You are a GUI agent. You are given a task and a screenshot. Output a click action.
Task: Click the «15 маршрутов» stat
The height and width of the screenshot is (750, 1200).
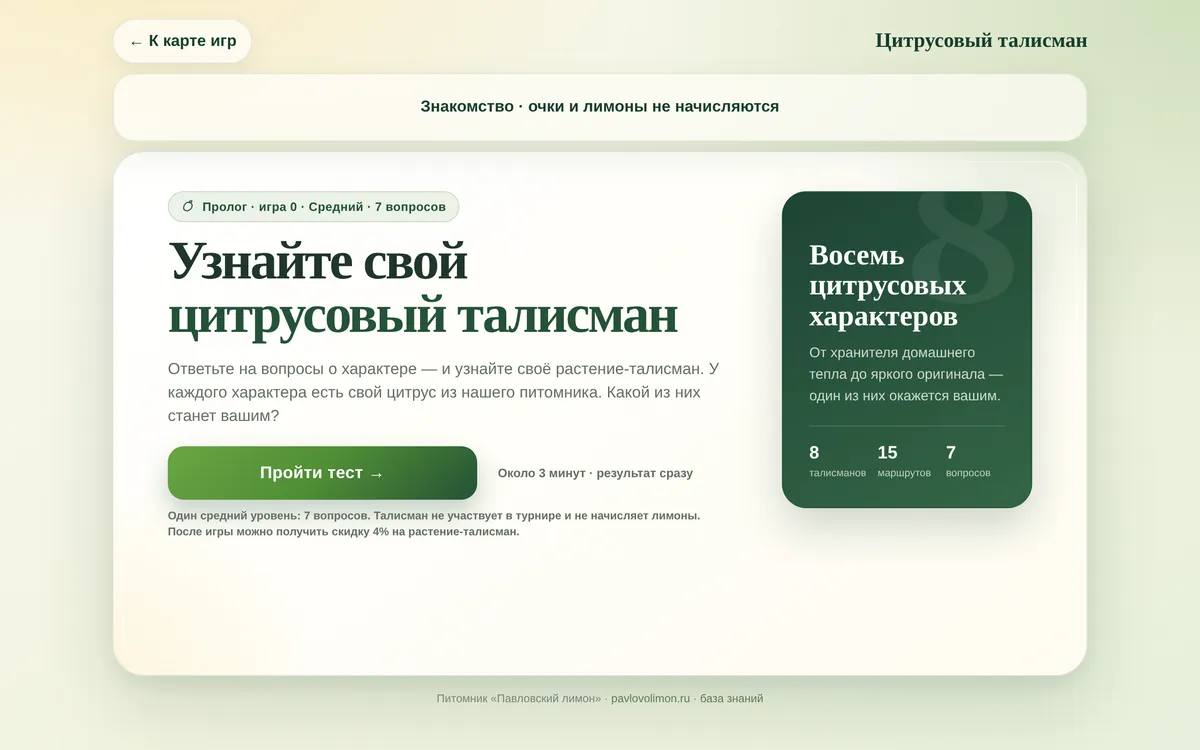pos(904,461)
